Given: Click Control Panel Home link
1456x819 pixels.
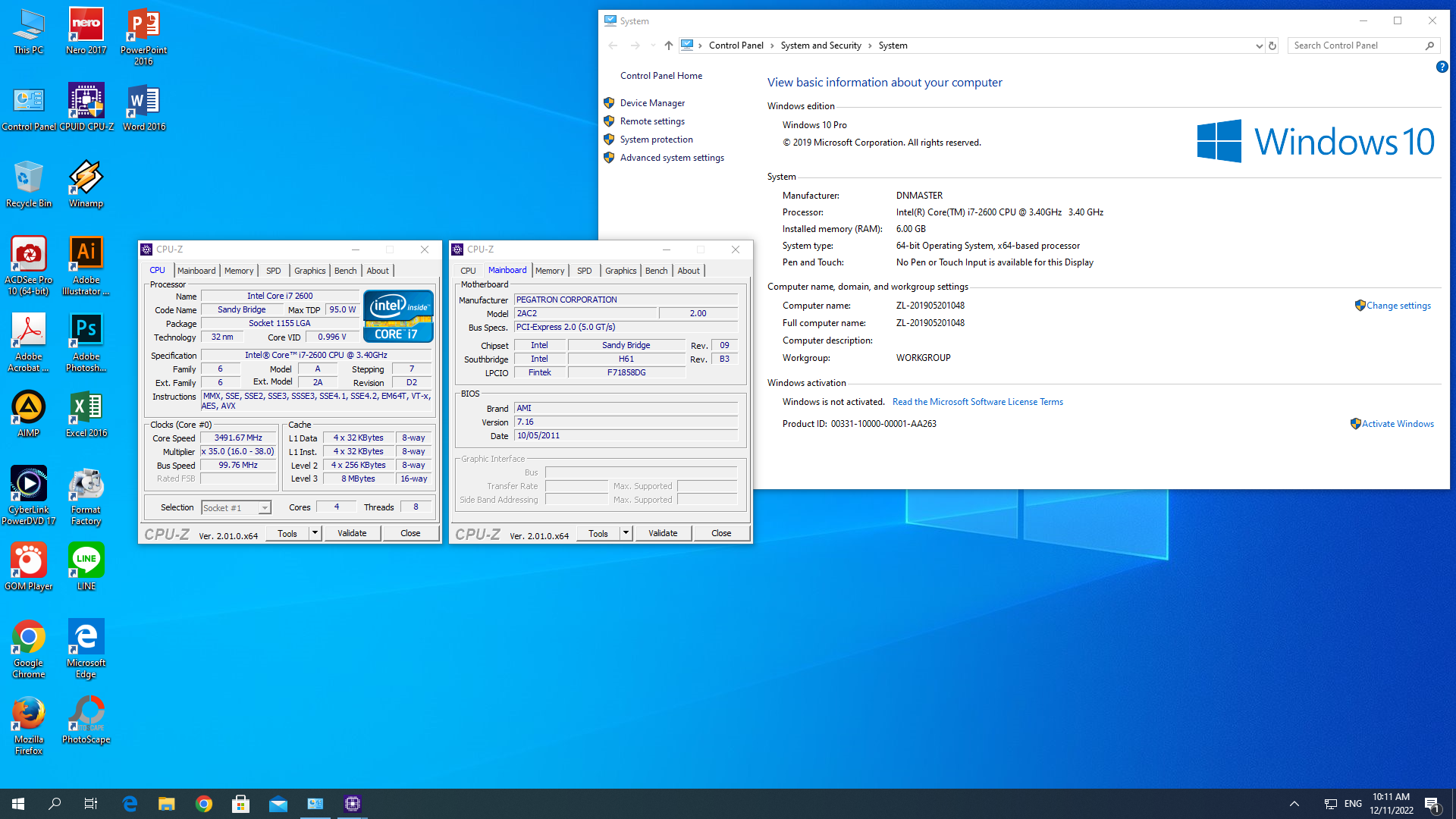Looking at the screenshot, I should pyautogui.click(x=661, y=76).
